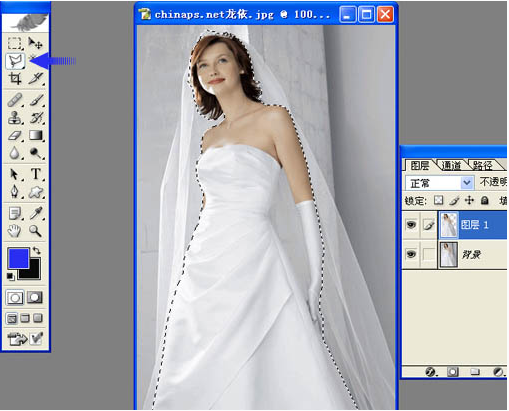
Task: Open the blue foreground color swatch
Action: (18, 258)
